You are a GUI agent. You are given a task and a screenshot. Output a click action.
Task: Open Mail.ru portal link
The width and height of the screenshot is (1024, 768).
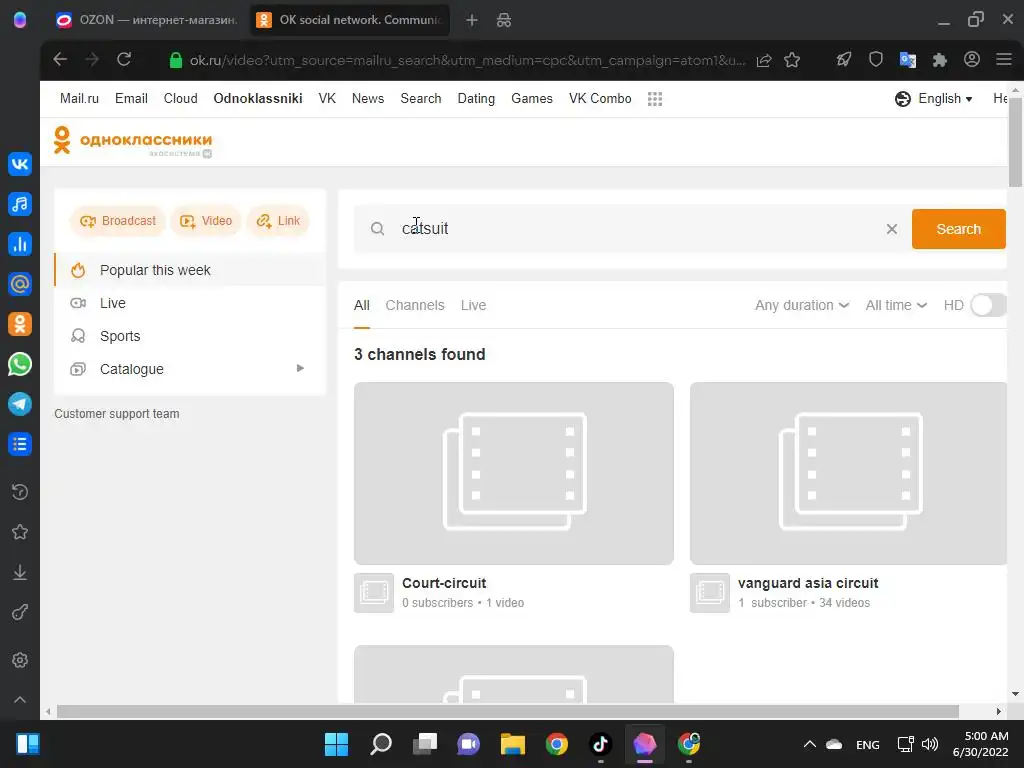click(79, 99)
